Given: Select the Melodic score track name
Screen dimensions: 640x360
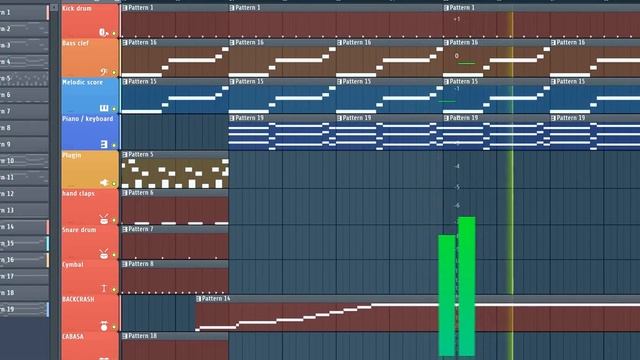Looking at the screenshot, I should coord(82,82).
